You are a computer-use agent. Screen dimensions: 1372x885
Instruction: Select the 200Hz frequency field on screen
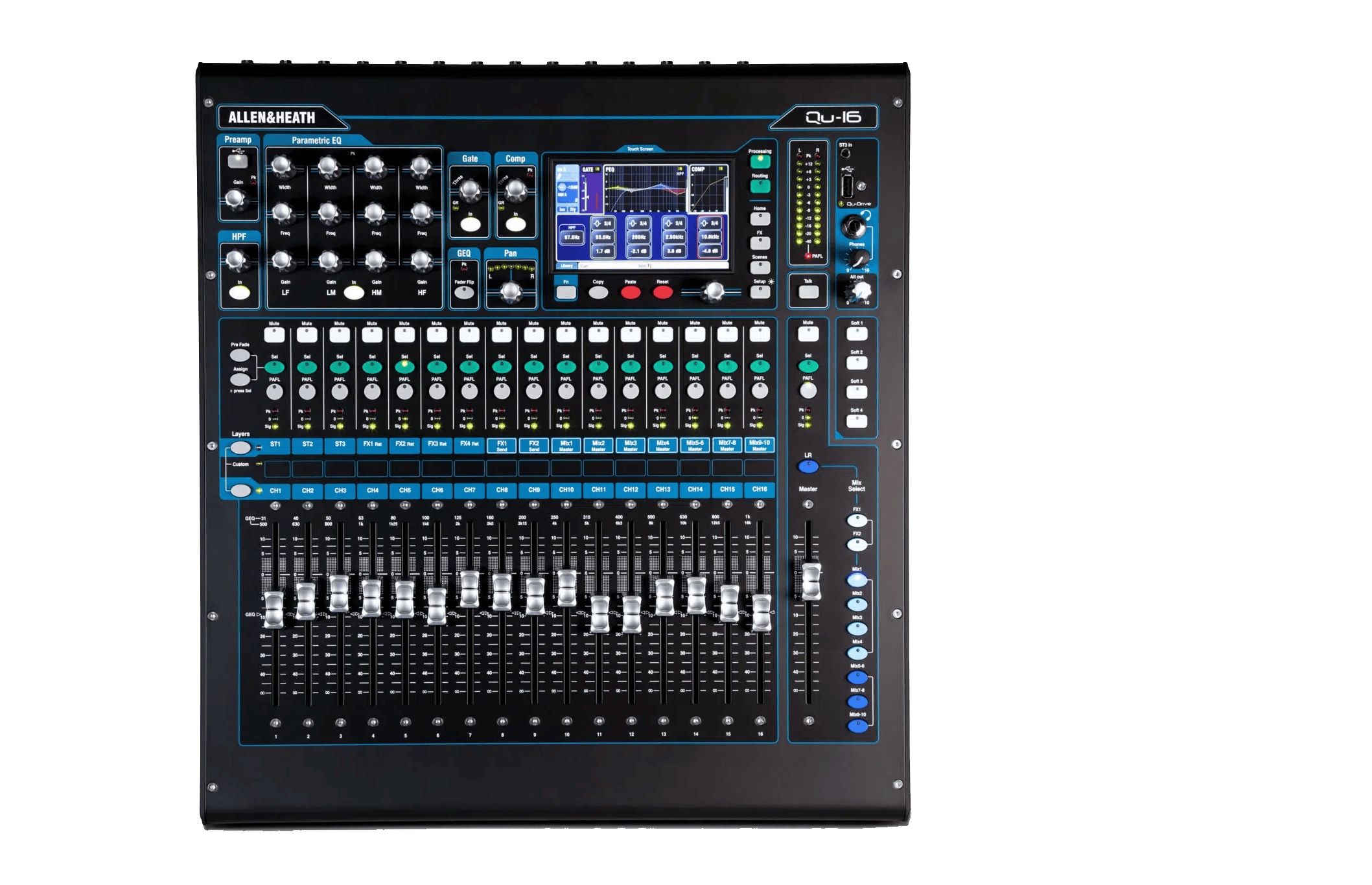[638, 236]
